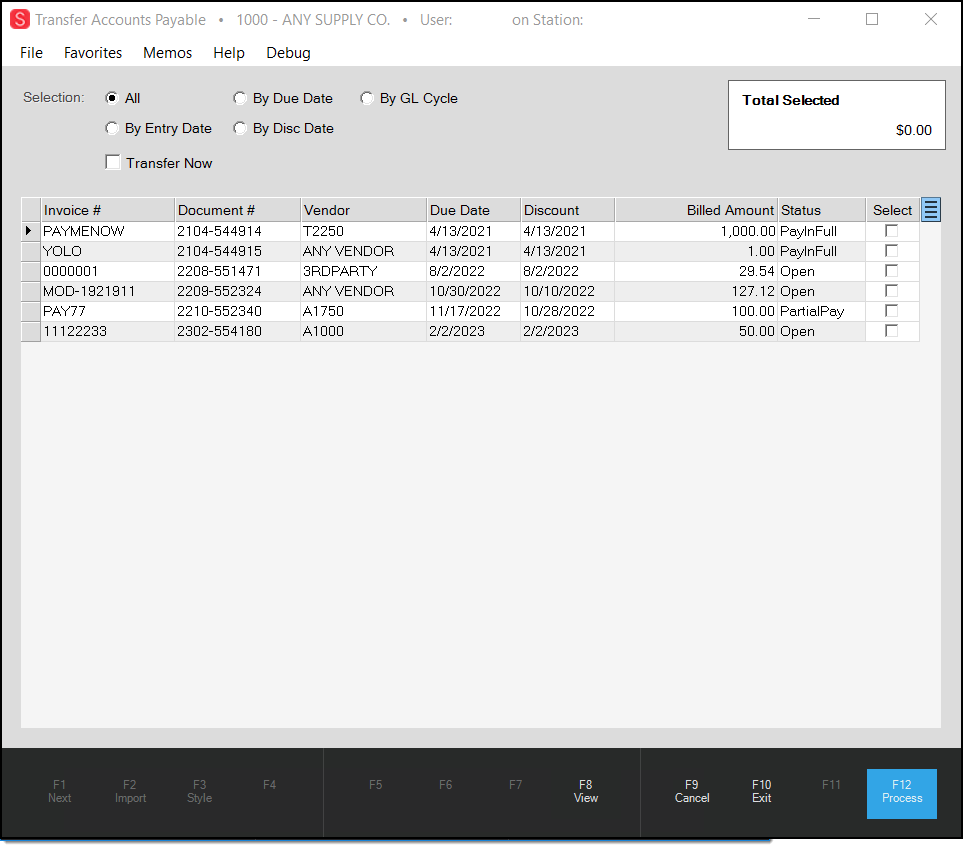The width and height of the screenshot is (963, 848).
Task: Tick the Select box for invoice 11122233
Action: [x=891, y=330]
